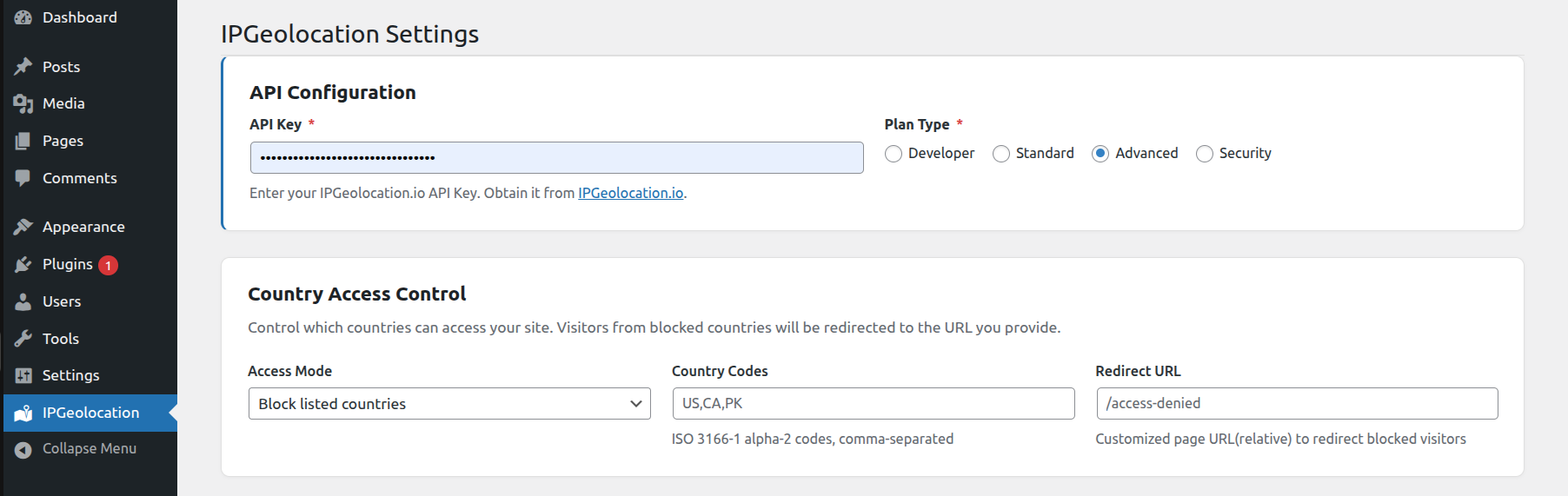Click the Plugins update count badge
1568x496 pixels.
(x=108, y=265)
